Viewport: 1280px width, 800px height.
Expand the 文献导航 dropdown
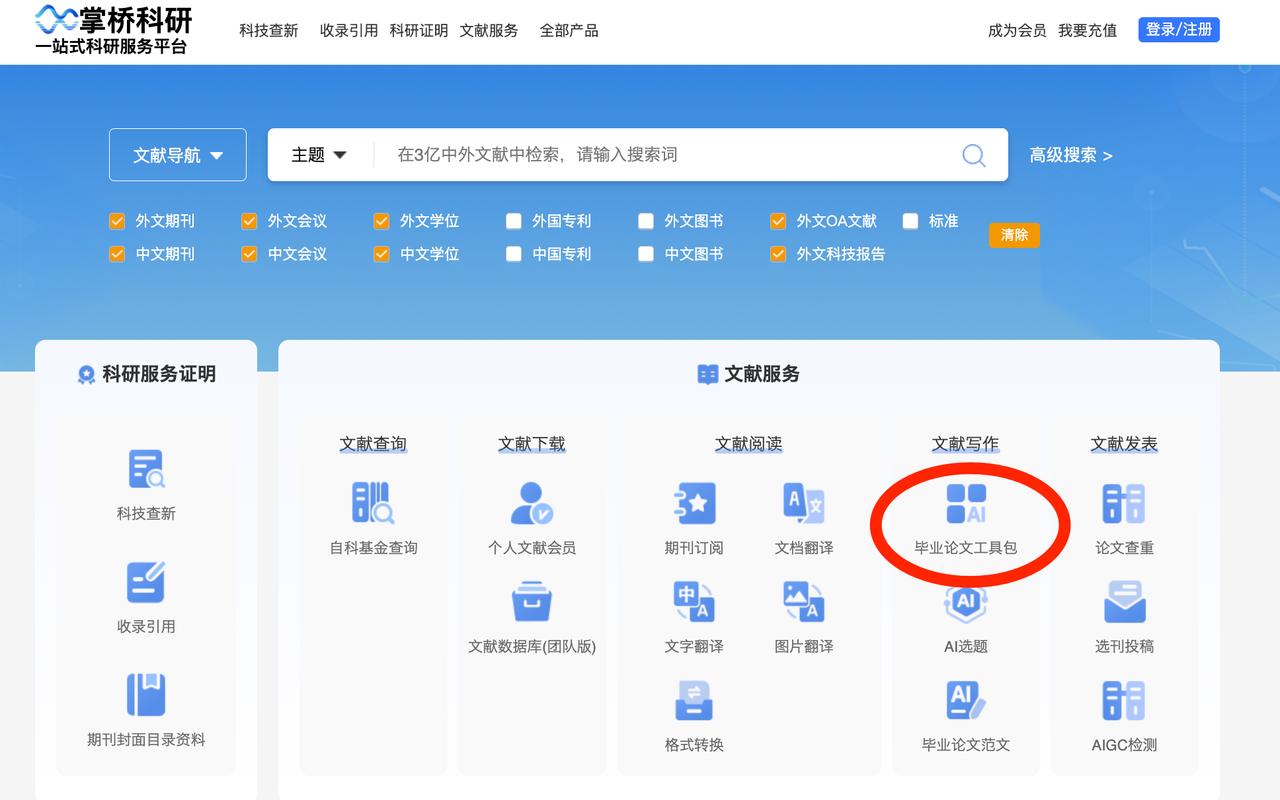point(177,155)
